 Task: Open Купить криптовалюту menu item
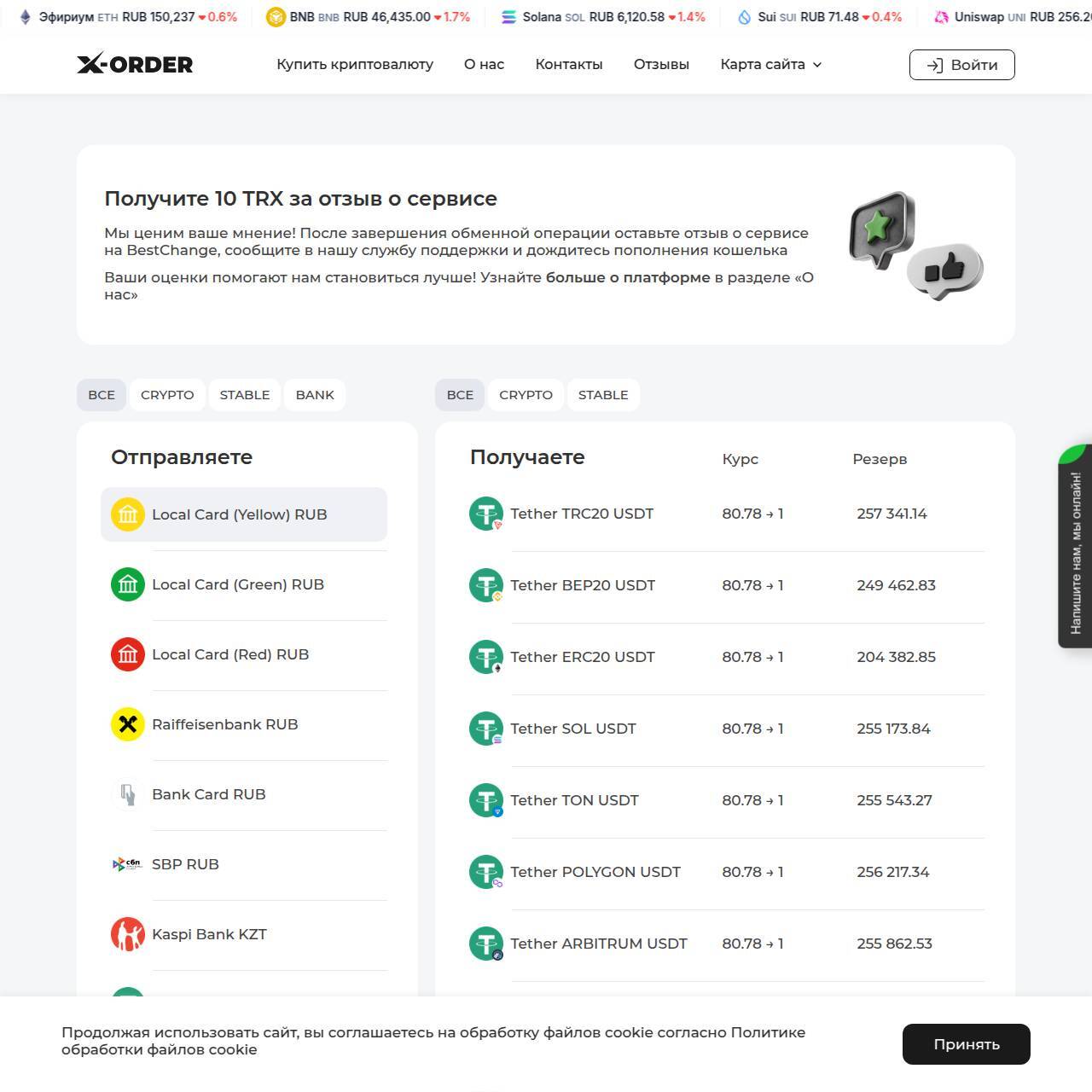click(355, 64)
